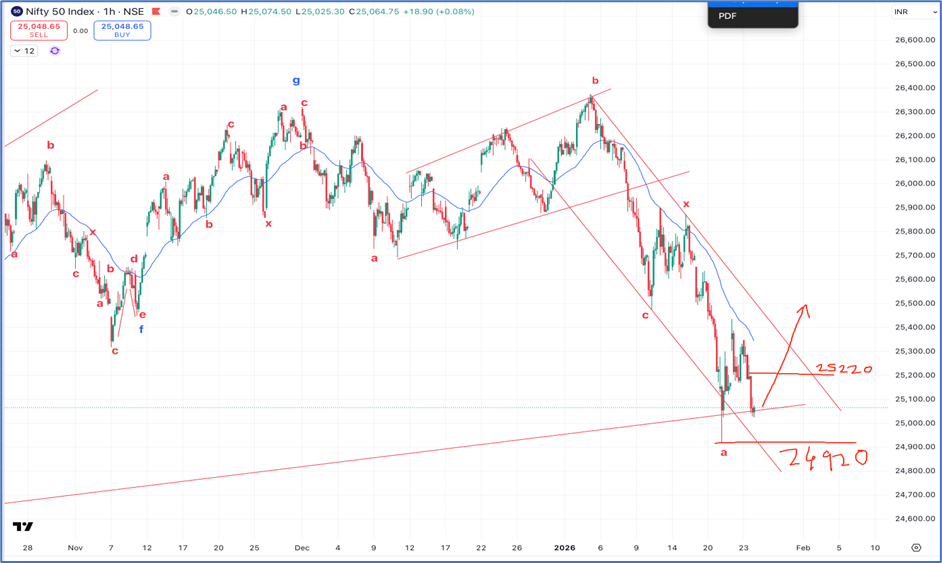The image size is (942, 563).
Task: Click the 10 date on time axis
Action: [875, 548]
